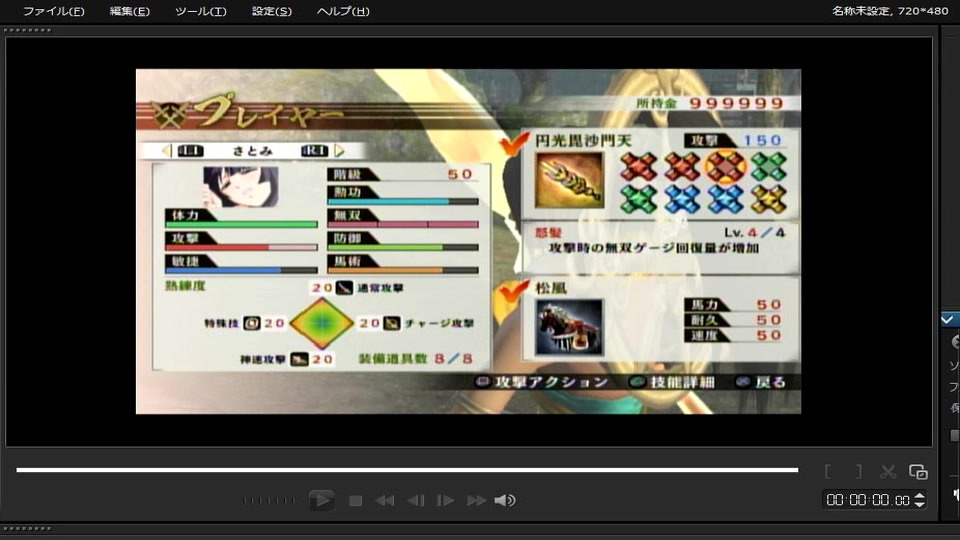
Task: Click the rainbow diamond proficiency chart
Action: point(321,323)
